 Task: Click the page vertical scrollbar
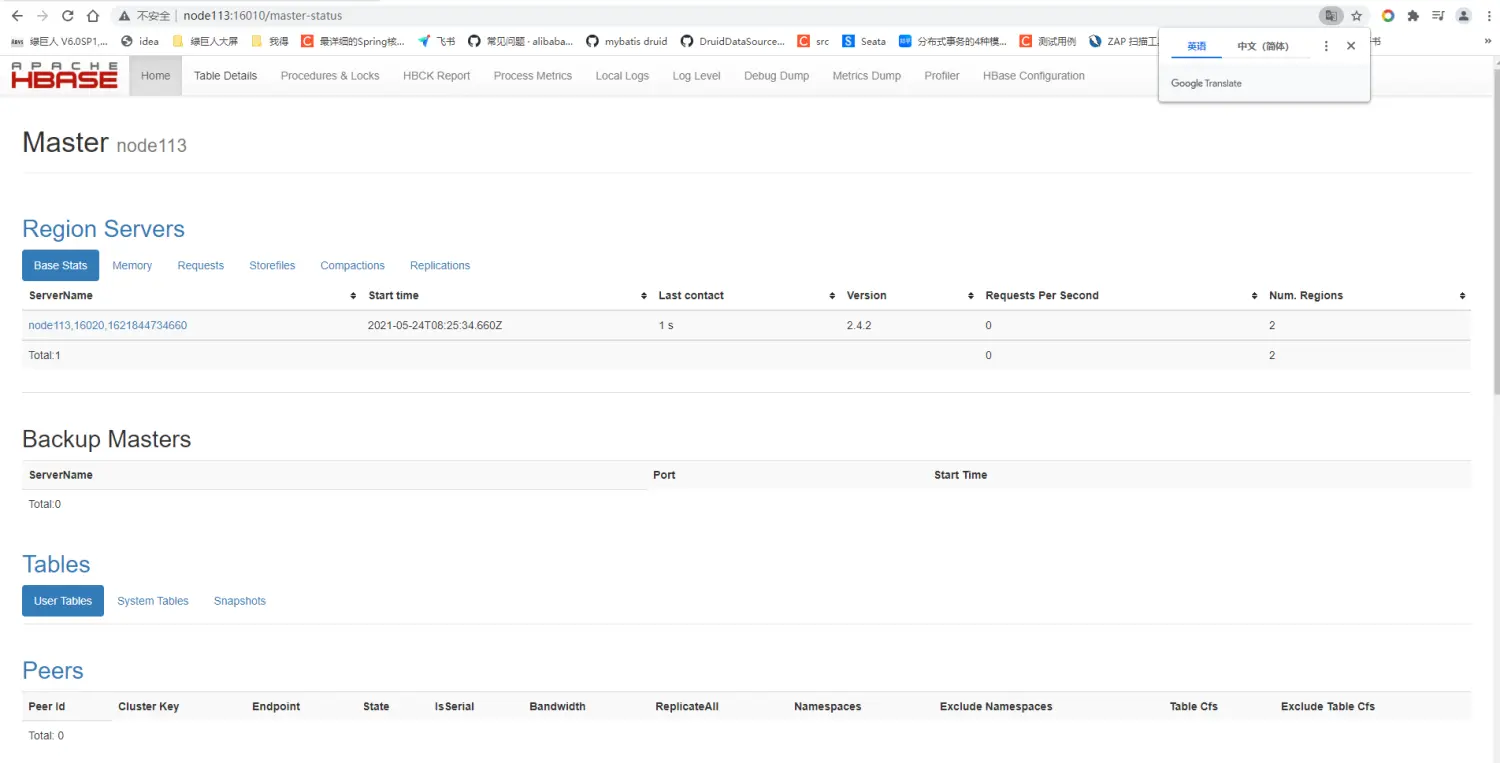pyautogui.click(x=1494, y=250)
